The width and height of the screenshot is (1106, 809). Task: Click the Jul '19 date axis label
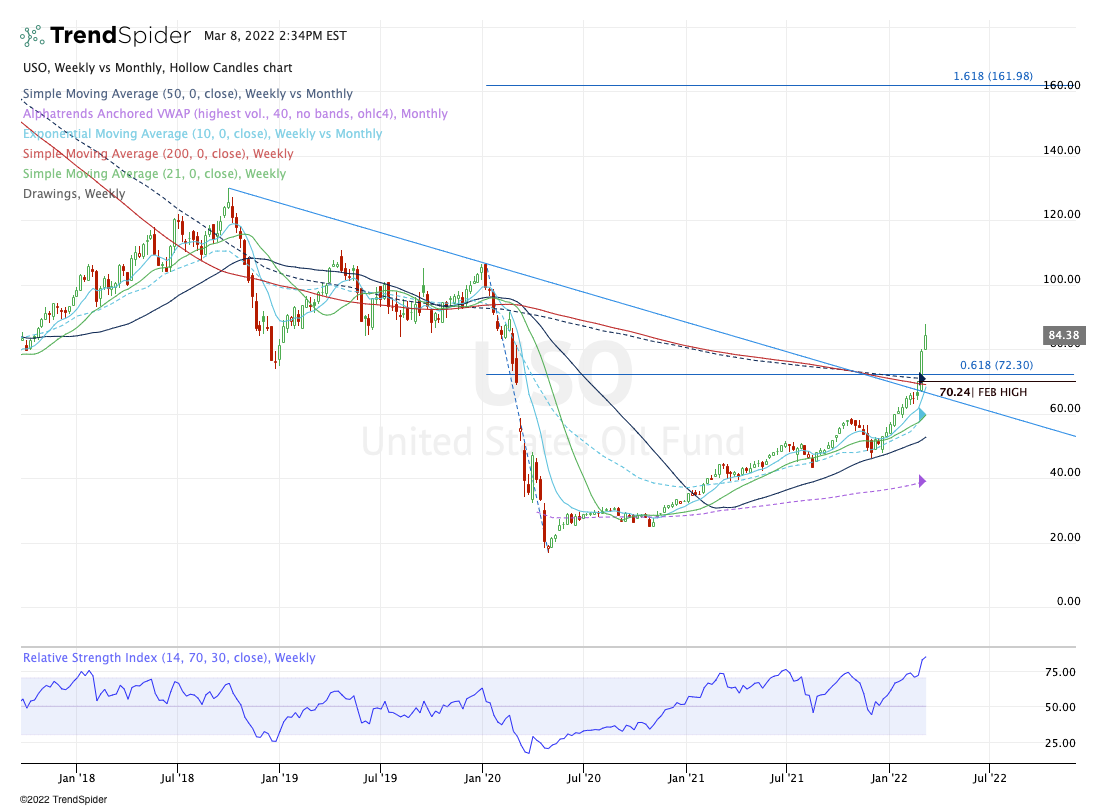click(x=380, y=779)
